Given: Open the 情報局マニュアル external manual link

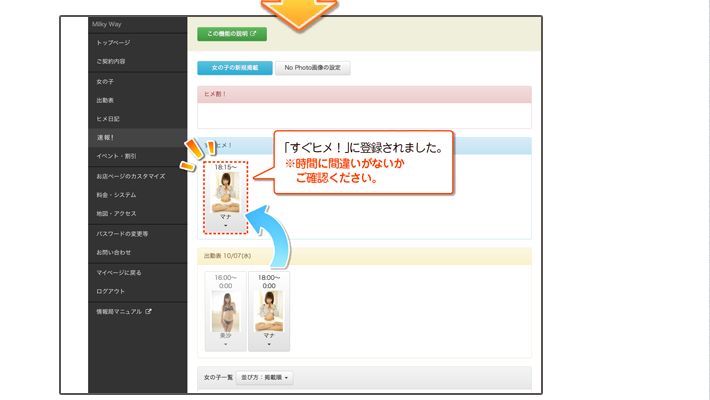Looking at the screenshot, I should click(124, 312).
